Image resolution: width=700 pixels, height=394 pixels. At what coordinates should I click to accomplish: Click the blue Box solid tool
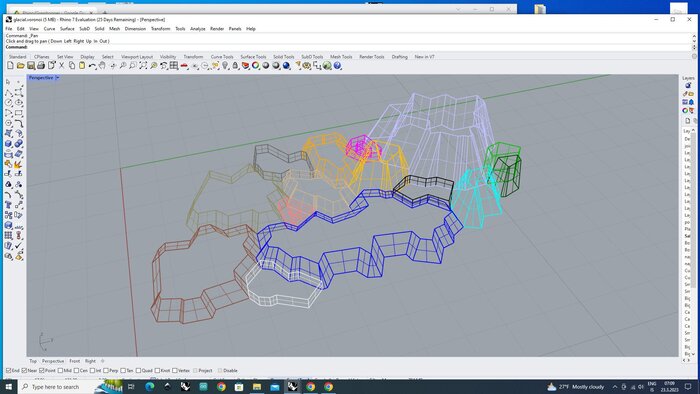tap(8, 144)
